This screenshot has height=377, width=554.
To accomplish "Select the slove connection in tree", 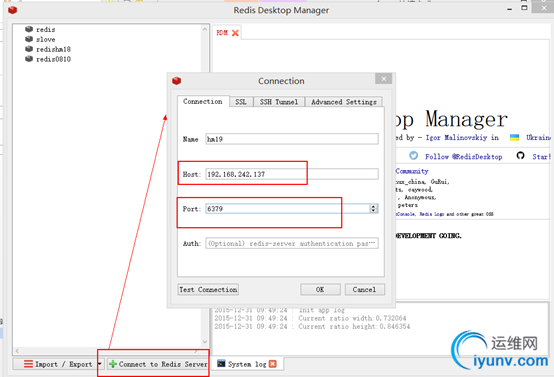I will (45, 39).
